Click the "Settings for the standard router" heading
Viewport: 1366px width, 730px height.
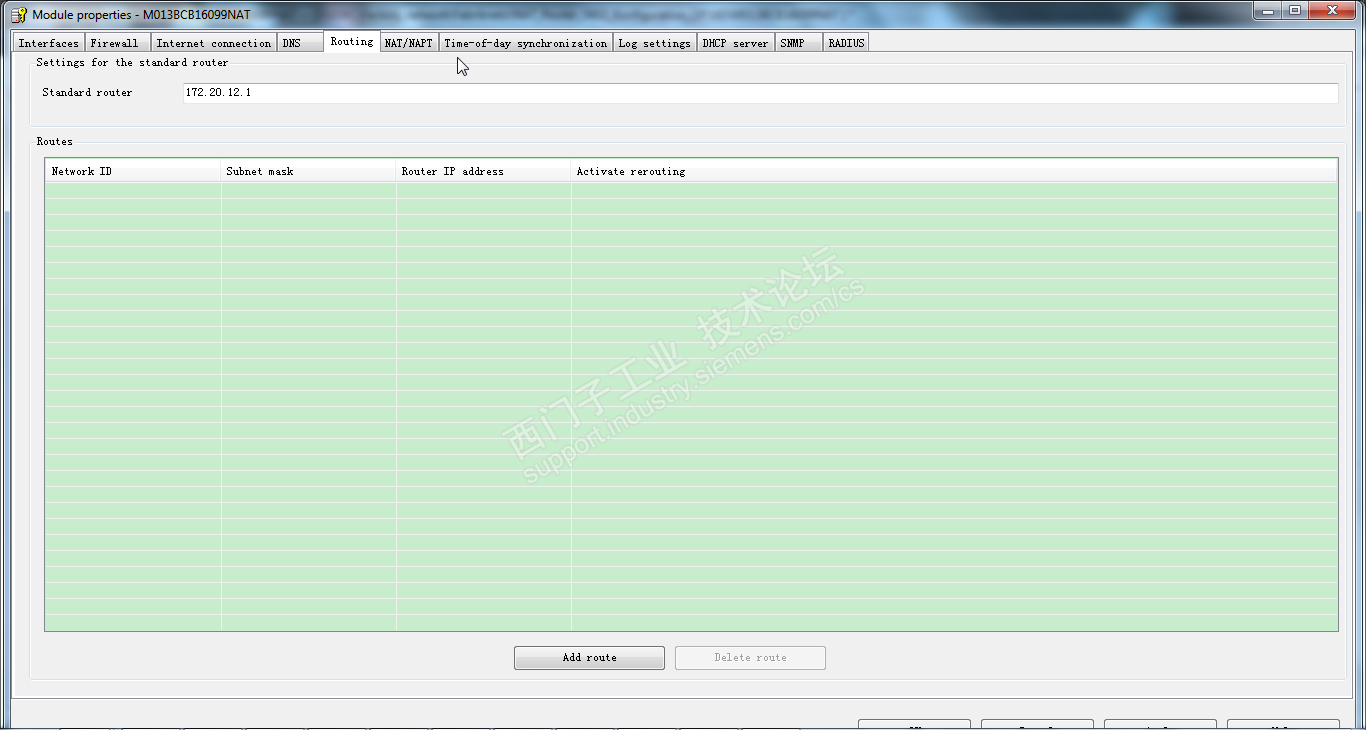click(x=132, y=63)
